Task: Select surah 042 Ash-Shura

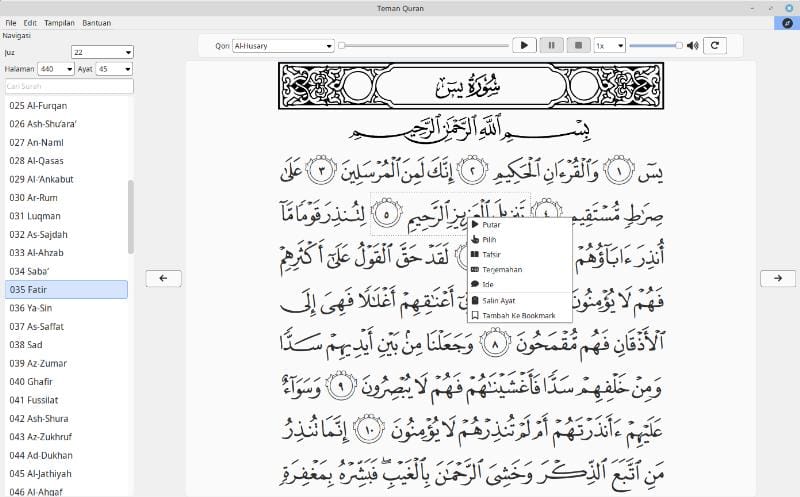Action: click(x=66, y=418)
